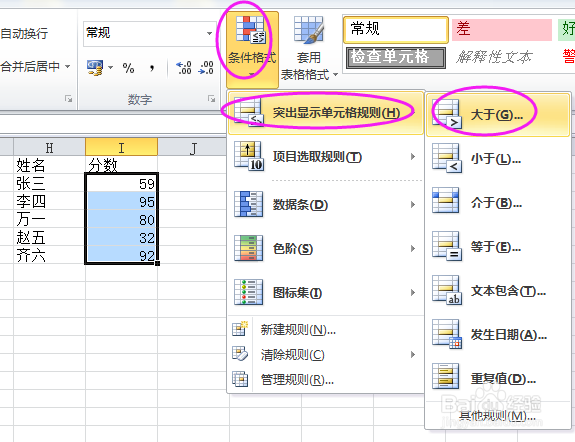Click the 数据条 bars icon
Viewport: 575px width, 442px height.
tap(248, 204)
